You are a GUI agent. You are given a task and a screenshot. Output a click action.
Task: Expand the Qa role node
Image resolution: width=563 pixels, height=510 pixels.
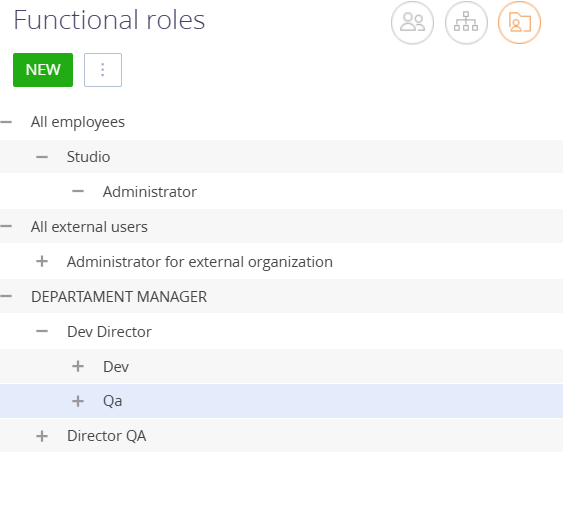(78, 401)
